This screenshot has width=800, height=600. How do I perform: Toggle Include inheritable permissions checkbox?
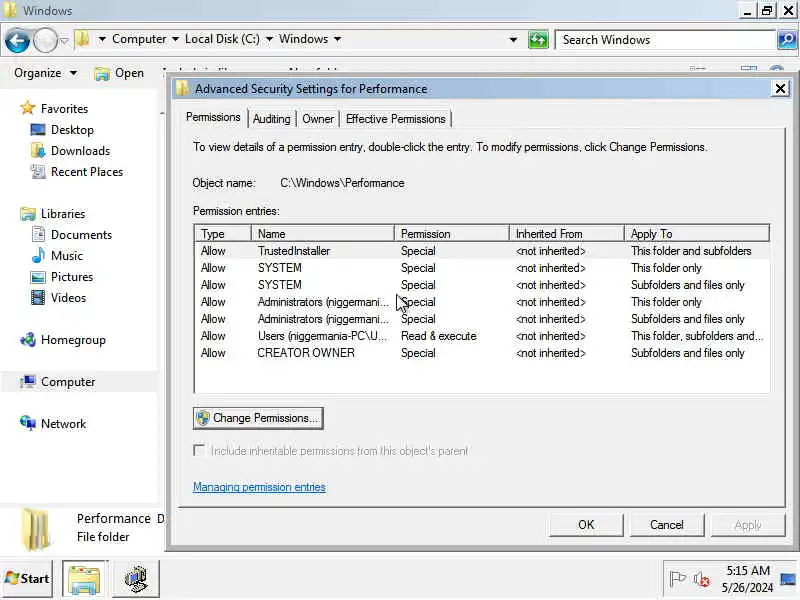pos(199,451)
